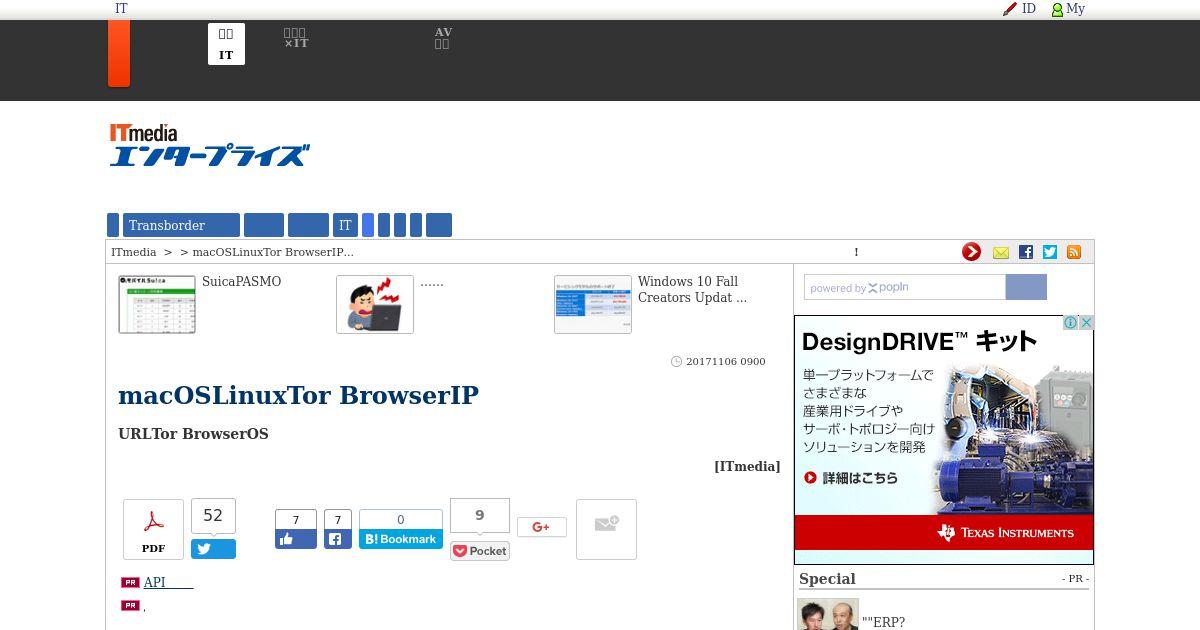Click the pencil ID registration link
The height and width of the screenshot is (630, 1200).
click(1020, 8)
